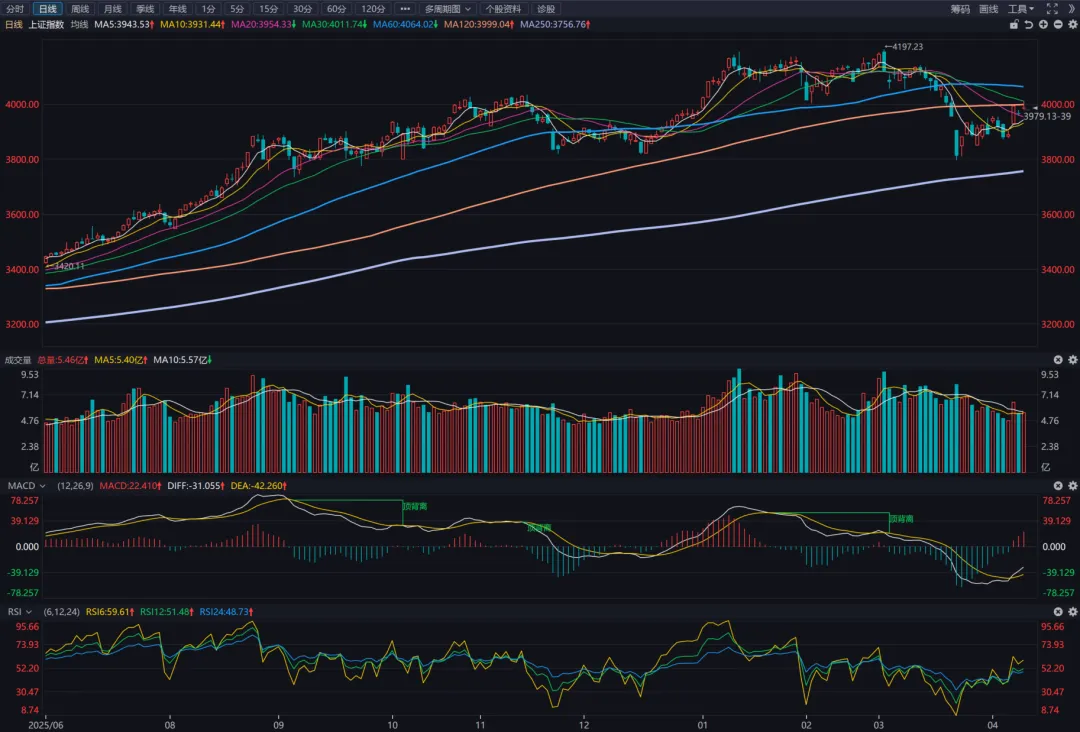Open main chart settings gear icon

click(x=1072, y=24)
